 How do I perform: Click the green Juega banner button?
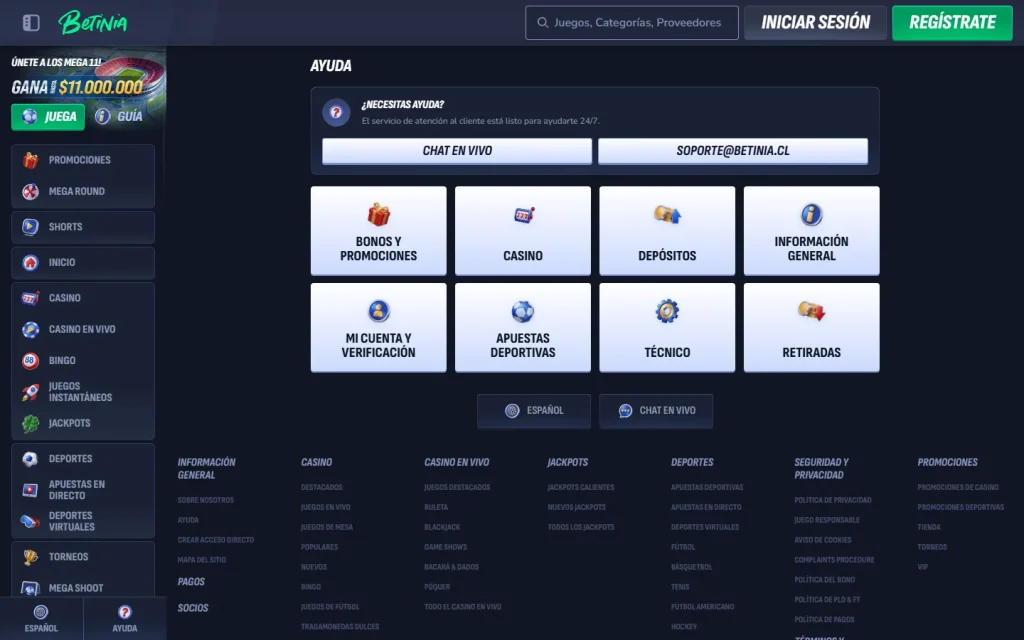pos(48,117)
